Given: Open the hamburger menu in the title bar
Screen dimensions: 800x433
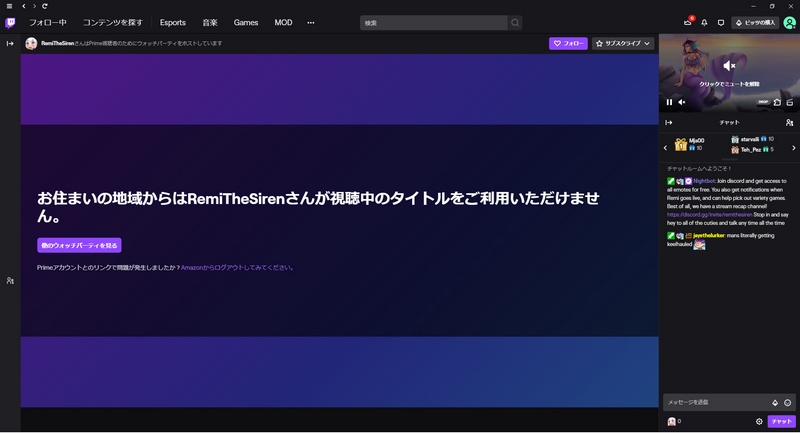Looking at the screenshot, I should tap(9, 6).
